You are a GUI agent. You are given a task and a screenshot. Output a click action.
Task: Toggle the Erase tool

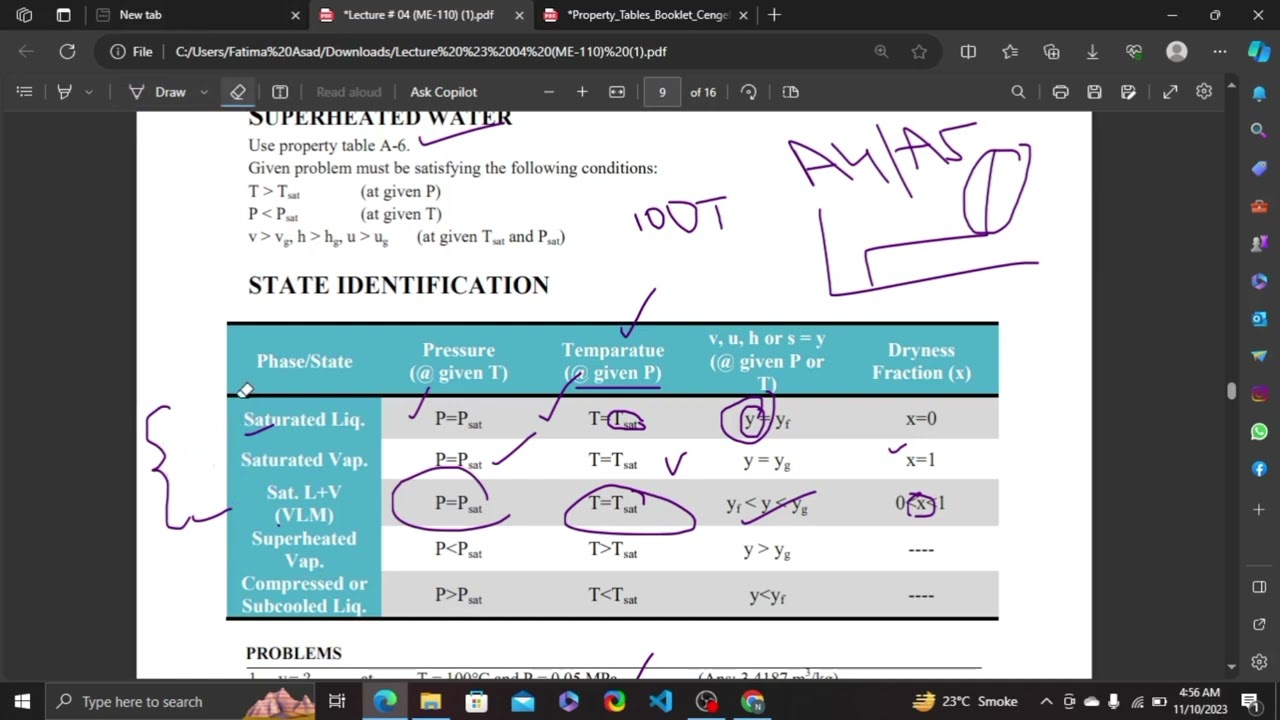pos(238,92)
